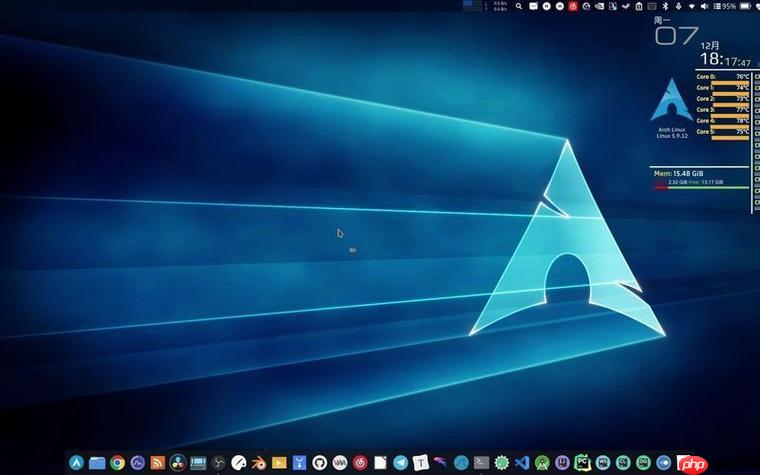The image size is (760, 475).
Task: Open the white pen drawing app icon
Action: point(238,463)
